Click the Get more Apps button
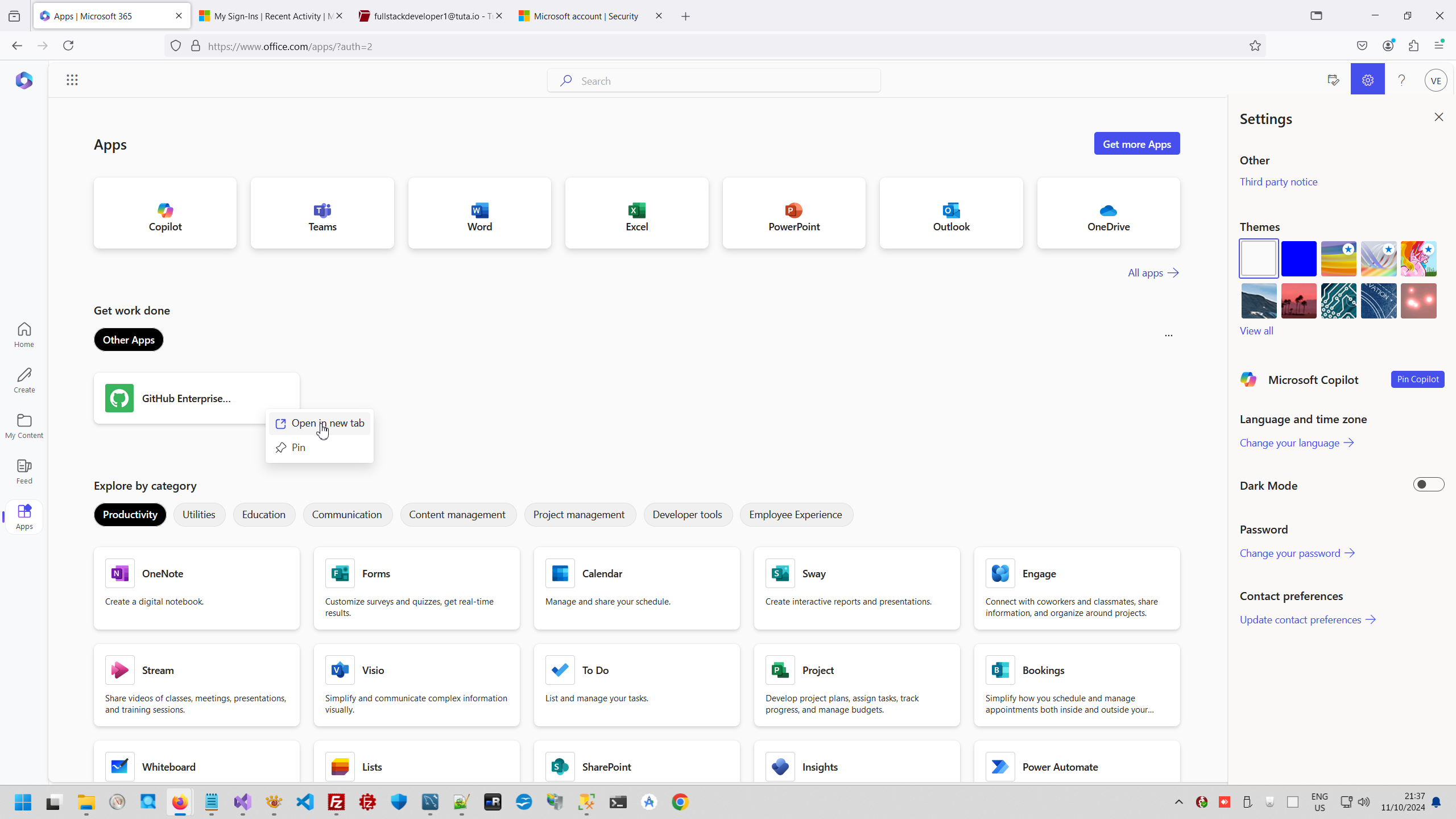 (1136, 144)
